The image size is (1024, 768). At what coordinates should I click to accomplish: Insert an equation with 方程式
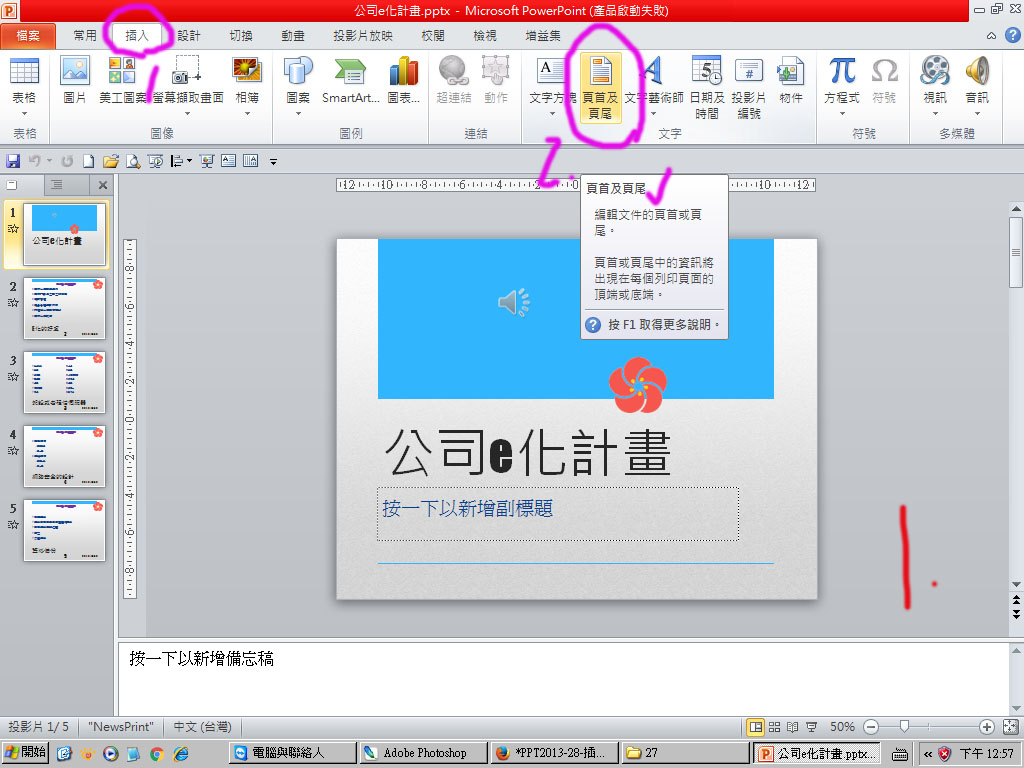(x=842, y=71)
